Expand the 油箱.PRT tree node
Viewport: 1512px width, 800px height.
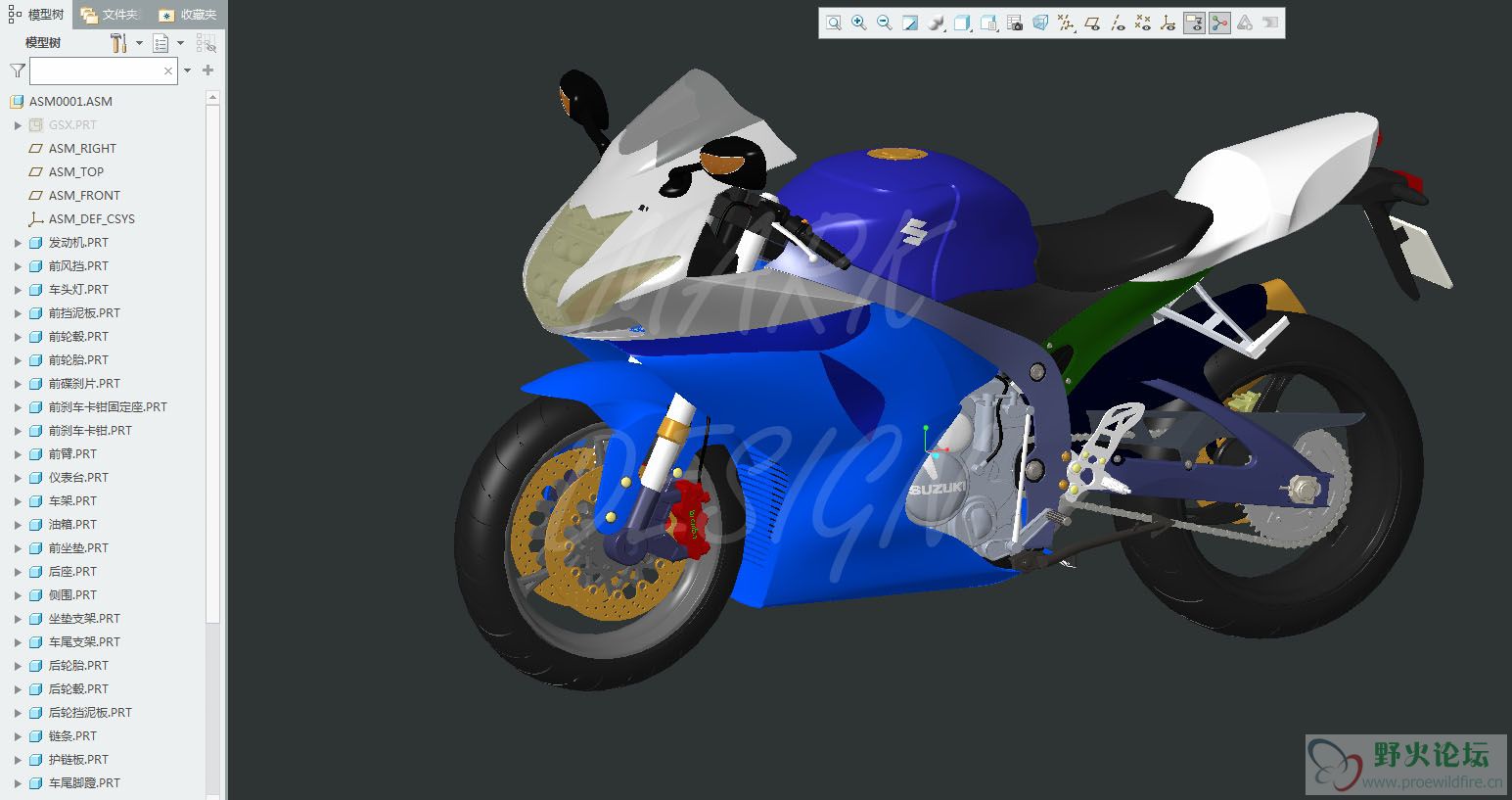(18, 525)
